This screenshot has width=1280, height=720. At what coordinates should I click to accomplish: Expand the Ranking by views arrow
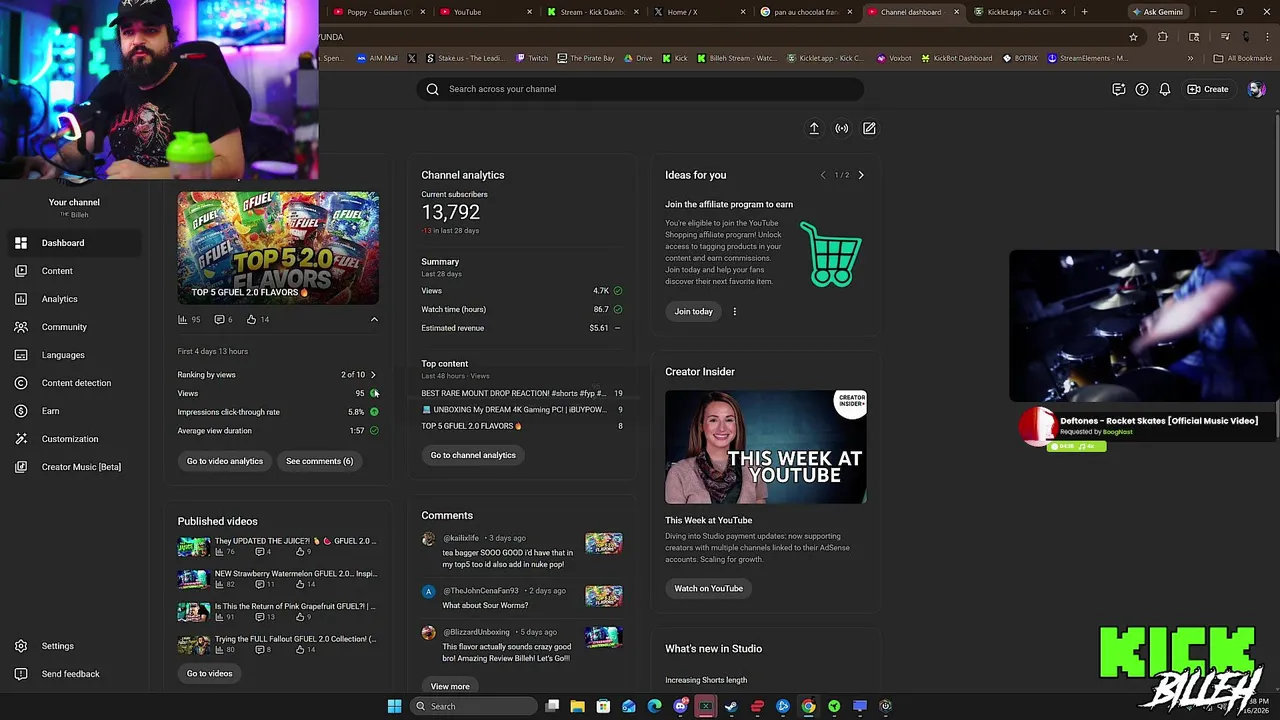pos(373,375)
